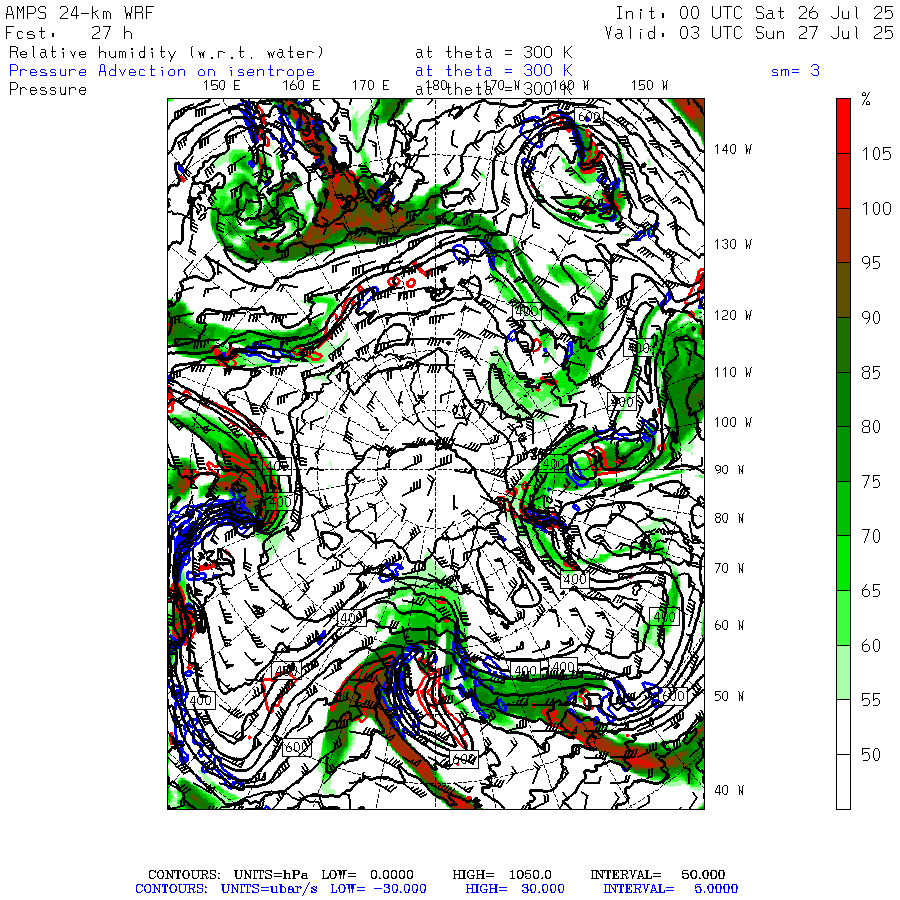
Task: Click the blue "sm= 3" smoothing label
Action: click(795, 71)
